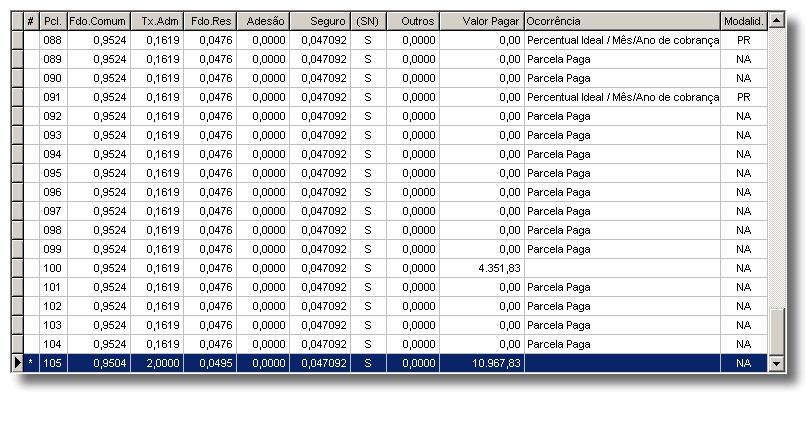
Task: Click Valor Pagar 0,00 in row 096
Action: (482, 192)
